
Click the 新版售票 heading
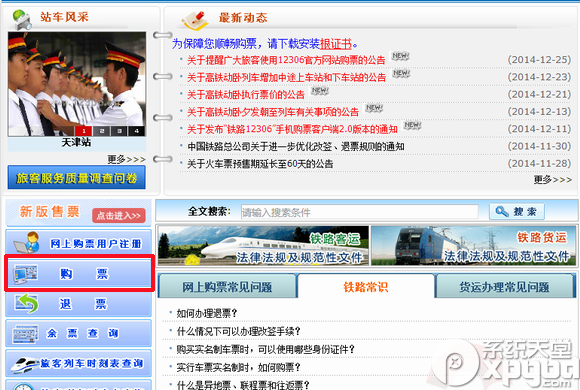coord(50,212)
